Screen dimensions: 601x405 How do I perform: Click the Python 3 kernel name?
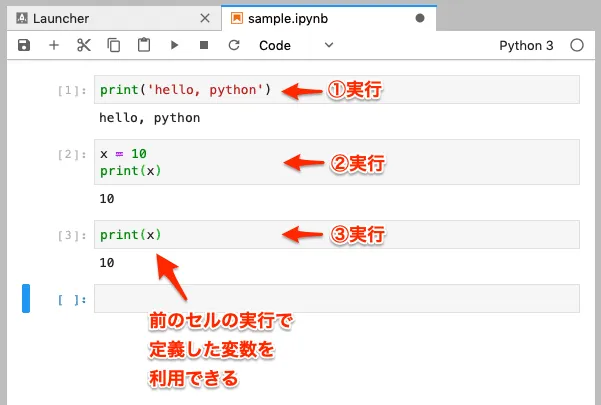pos(526,46)
